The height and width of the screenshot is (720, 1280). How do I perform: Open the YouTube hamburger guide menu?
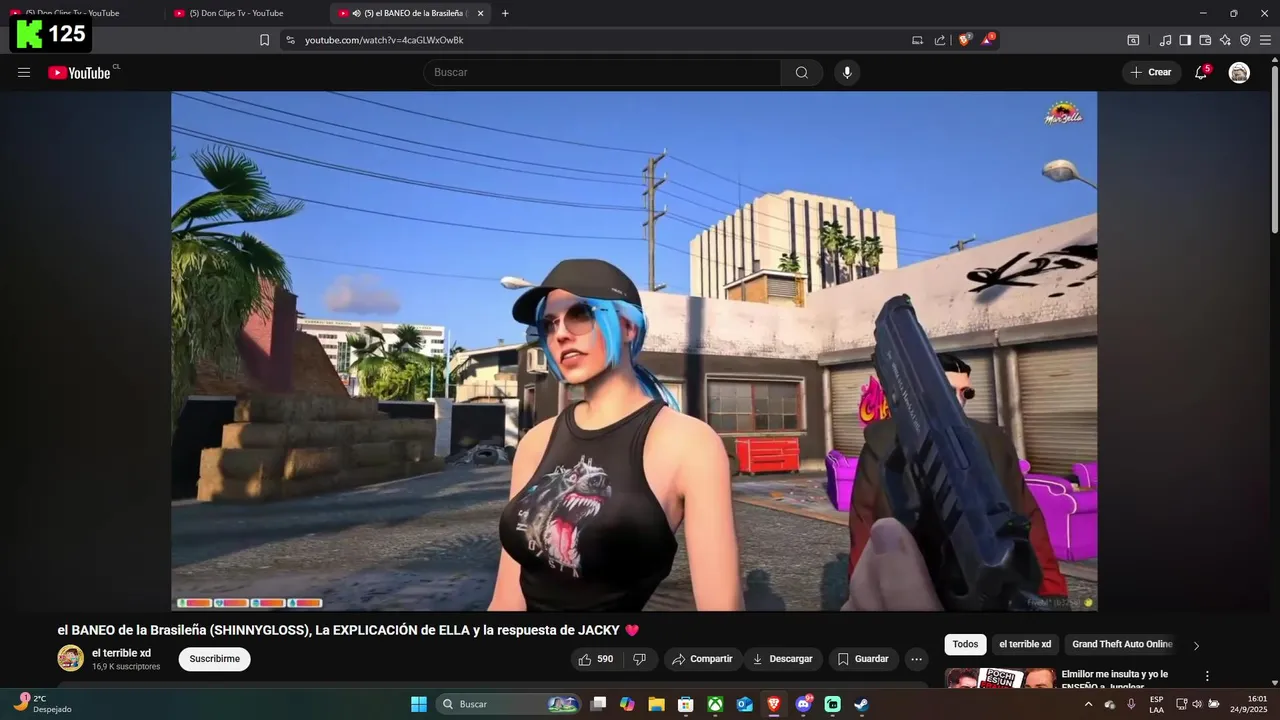pos(24,72)
